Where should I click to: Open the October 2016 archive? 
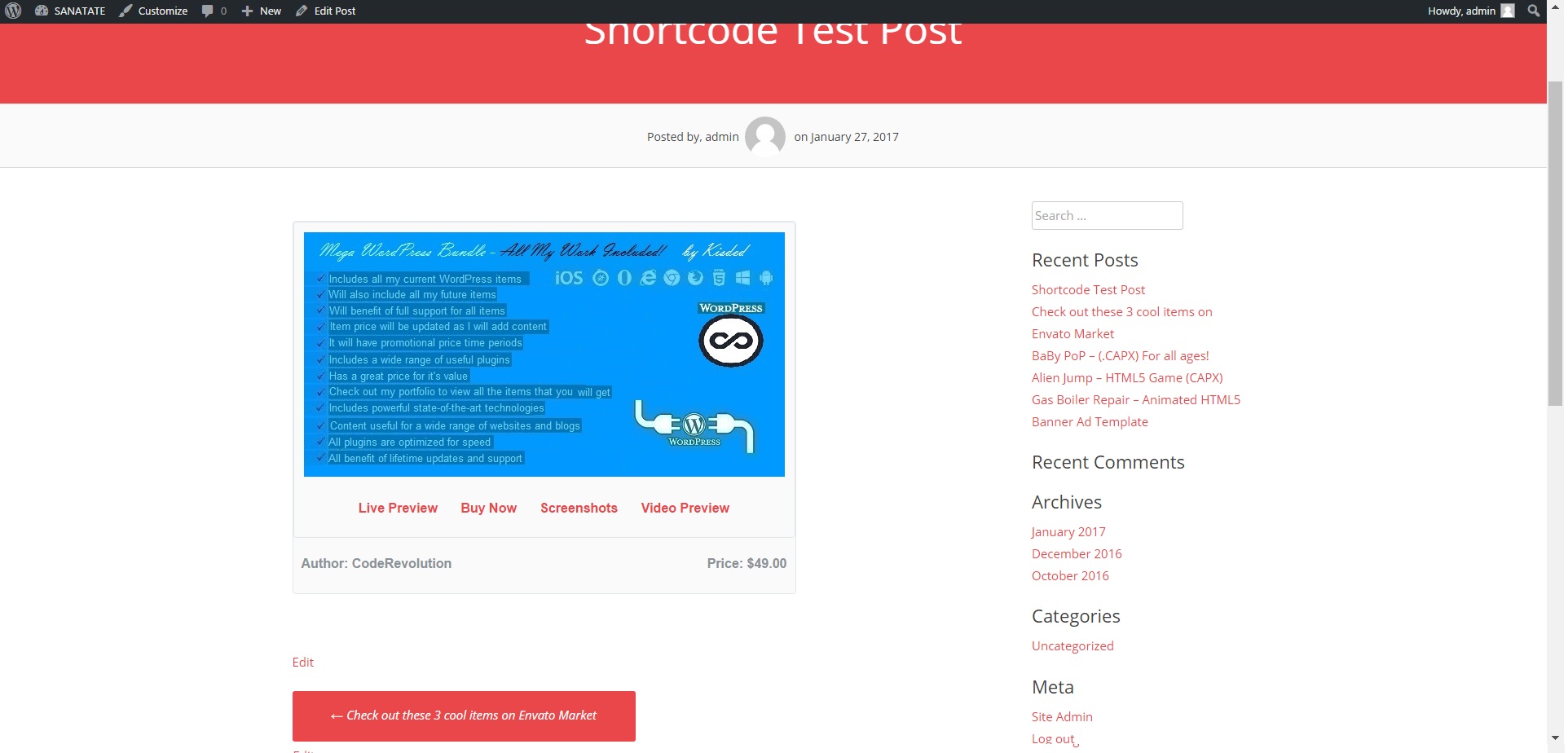pyautogui.click(x=1070, y=575)
